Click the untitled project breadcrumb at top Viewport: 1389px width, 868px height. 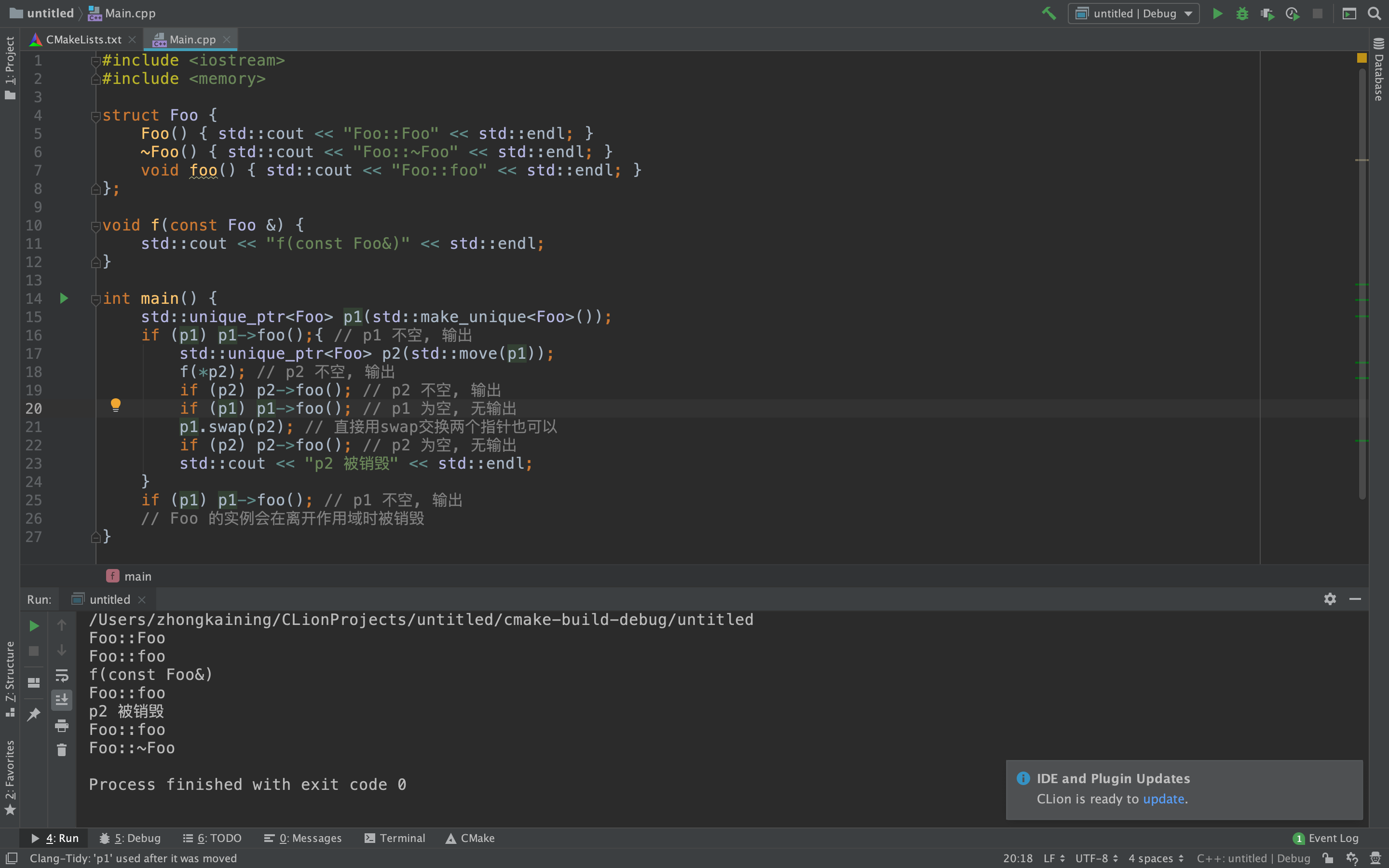click(42, 13)
